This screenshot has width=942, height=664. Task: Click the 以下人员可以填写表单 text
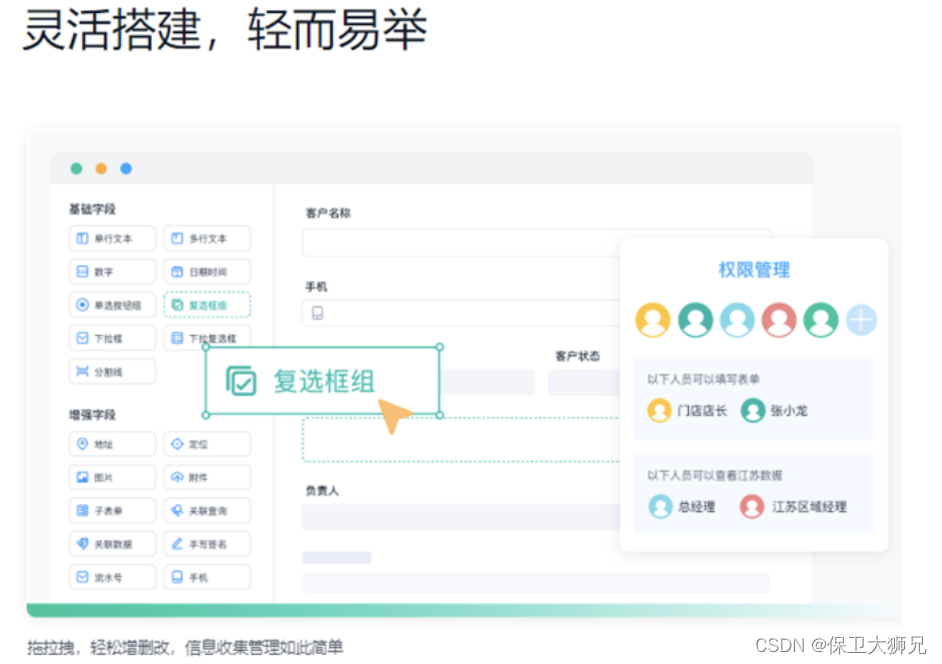(703, 379)
